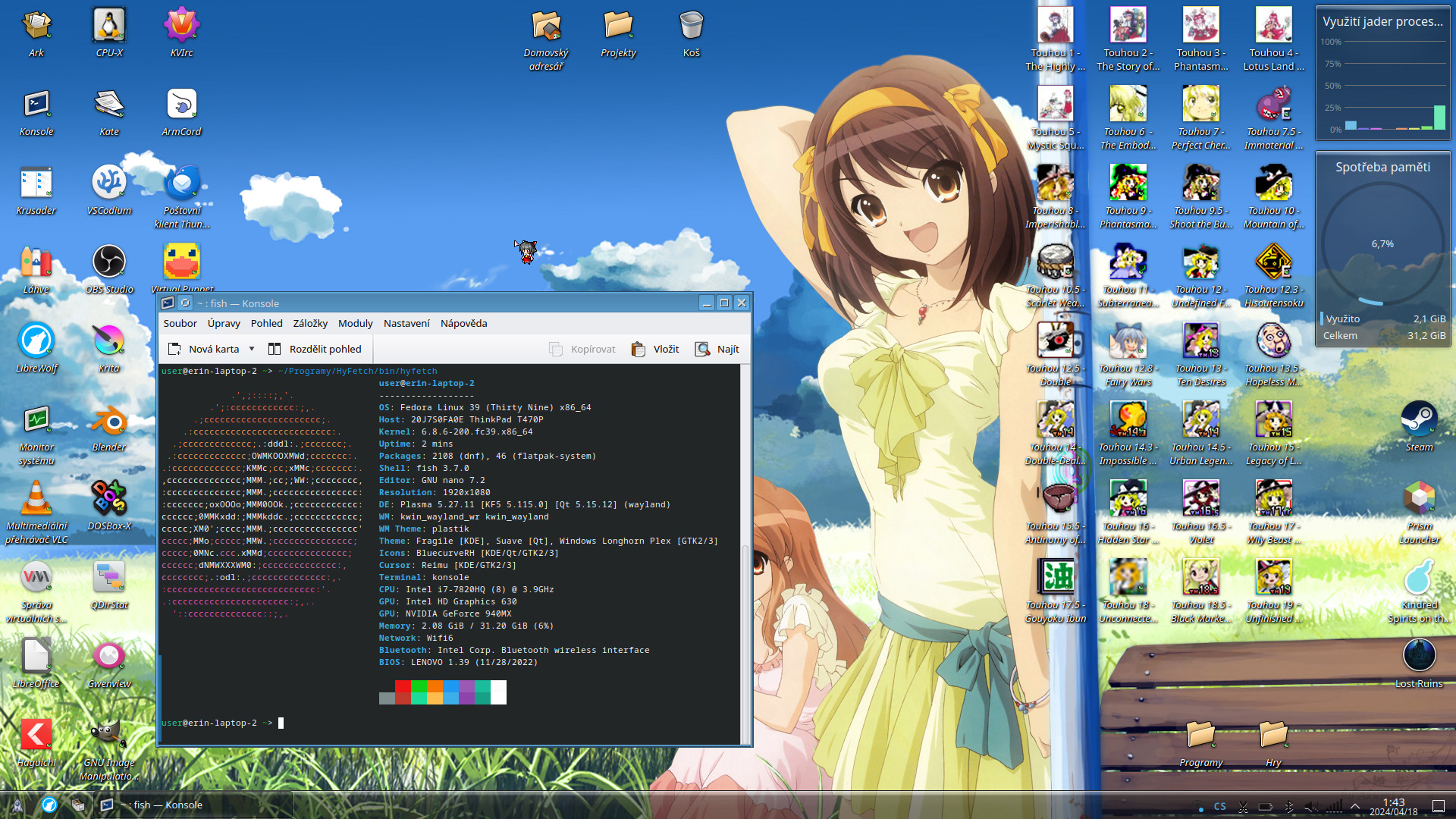Click LibreWolf pinned taskbar icon
The image size is (1456, 819).
[x=49, y=805]
